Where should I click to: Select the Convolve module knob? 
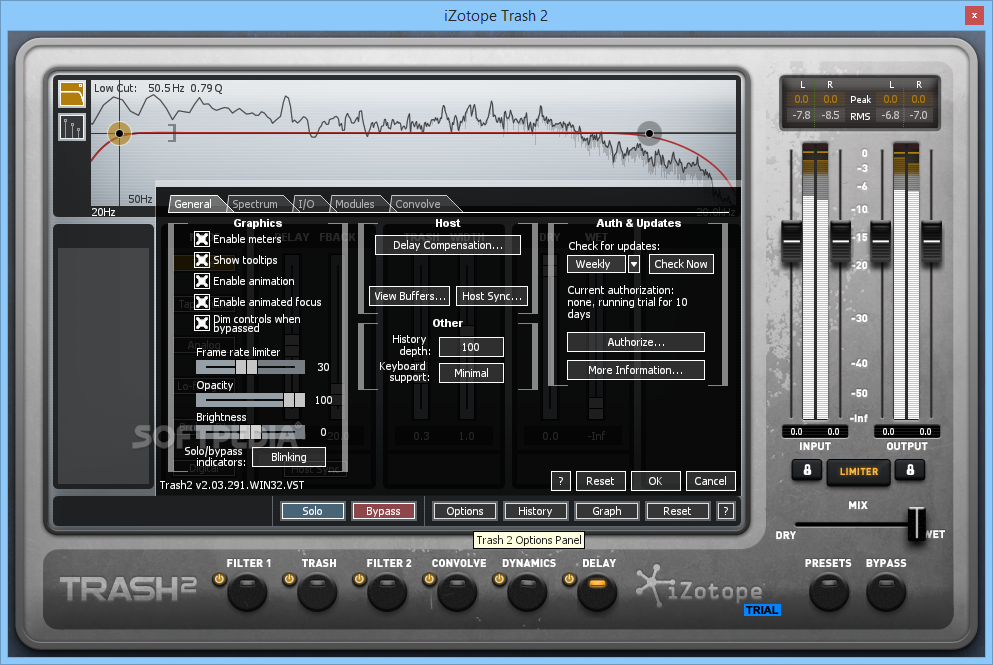(457, 593)
